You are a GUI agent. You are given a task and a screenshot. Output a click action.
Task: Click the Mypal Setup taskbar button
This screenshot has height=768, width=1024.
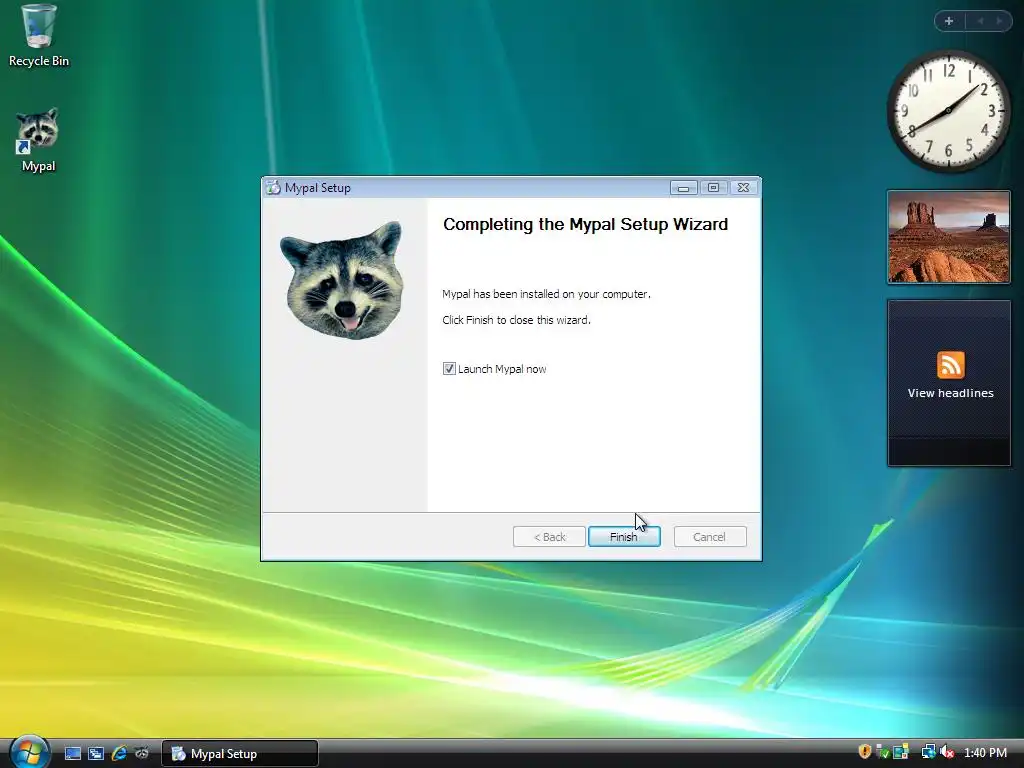(x=240, y=754)
